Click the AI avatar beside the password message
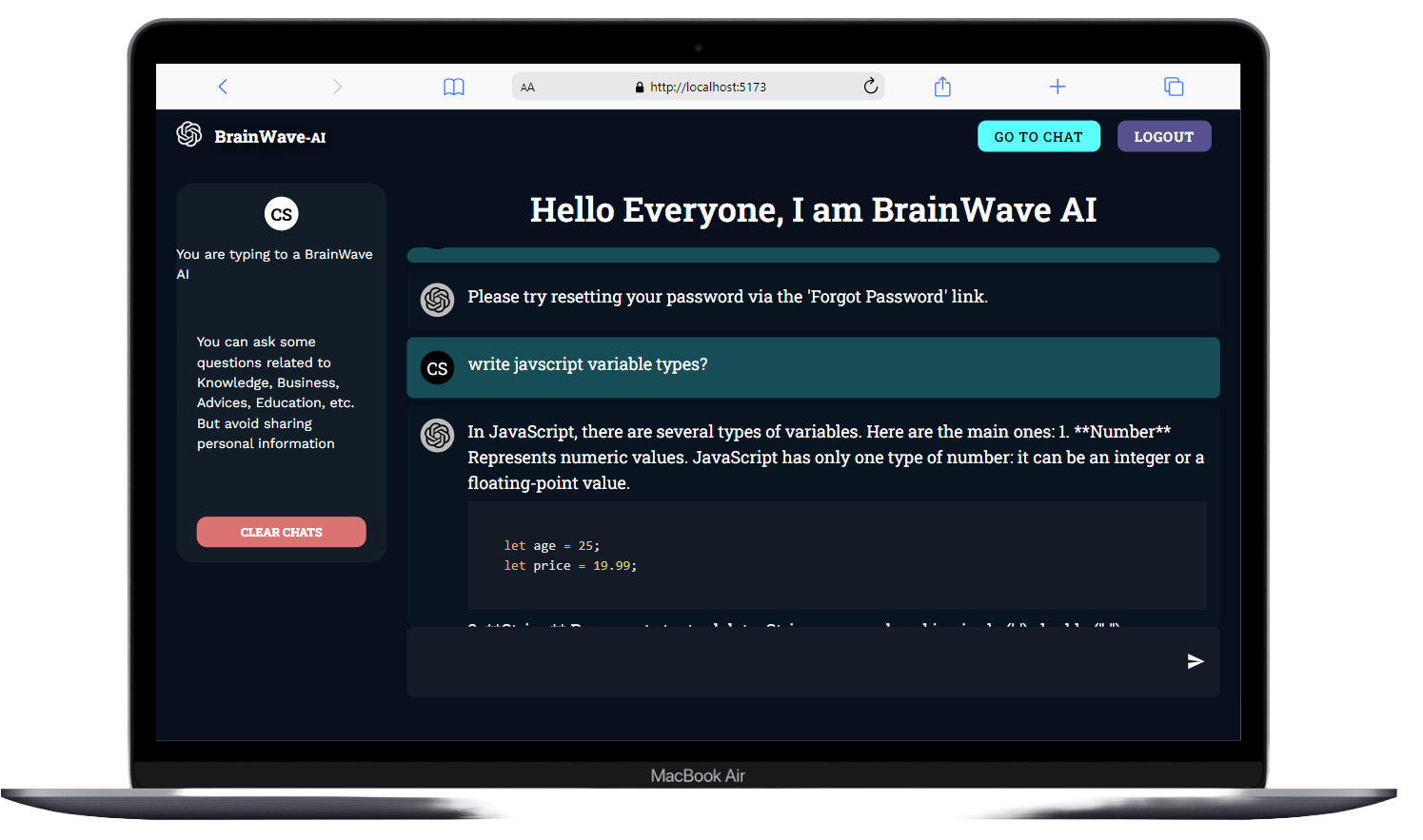 [437, 299]
